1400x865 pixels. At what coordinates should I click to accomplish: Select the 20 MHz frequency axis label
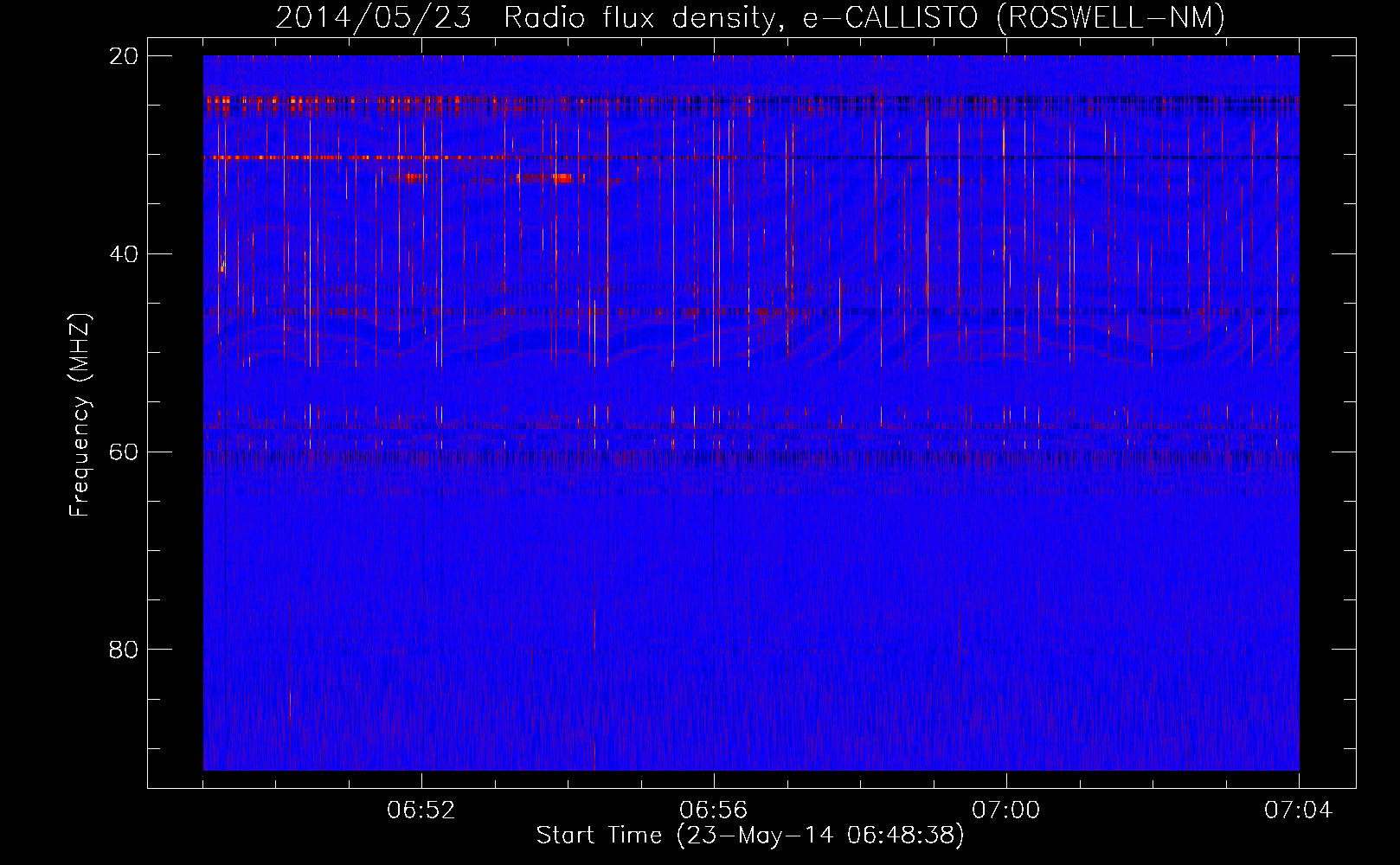click(124, 56)
